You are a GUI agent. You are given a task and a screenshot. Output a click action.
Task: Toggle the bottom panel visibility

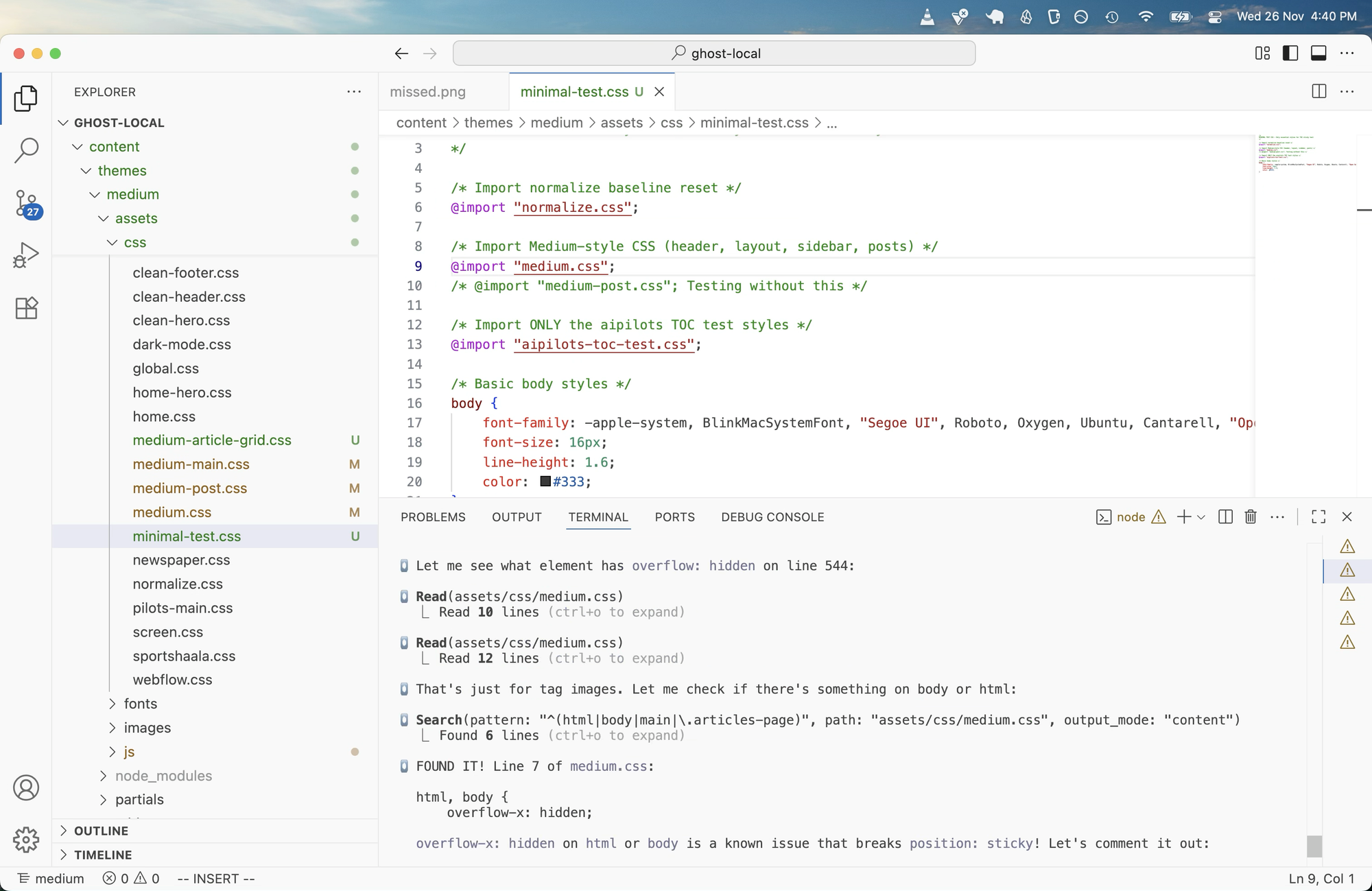[x=1318, y=54]
